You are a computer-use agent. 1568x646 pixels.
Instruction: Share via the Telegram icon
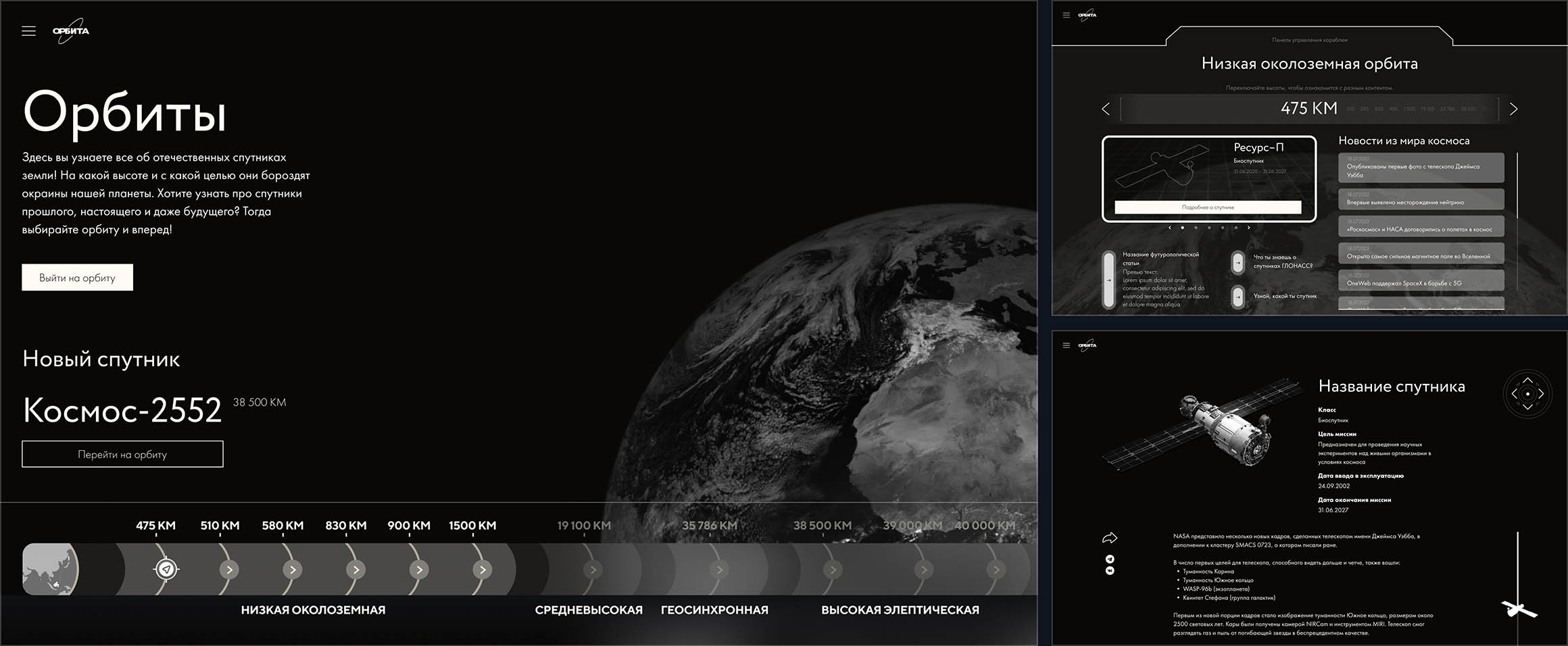point(1110,559)
